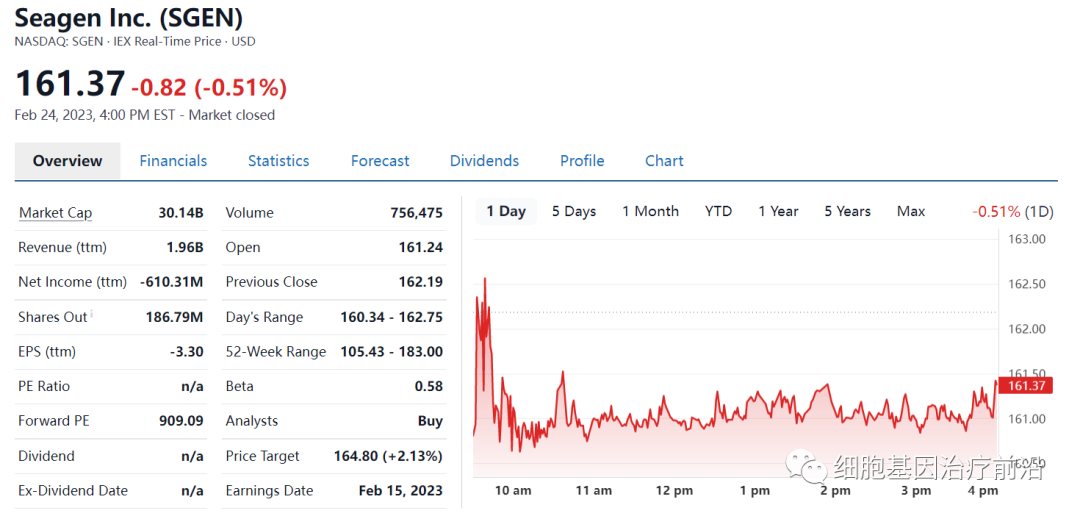Switch to the Financials tab
The width and height of the screenshot is (1080, 516).
173,161
